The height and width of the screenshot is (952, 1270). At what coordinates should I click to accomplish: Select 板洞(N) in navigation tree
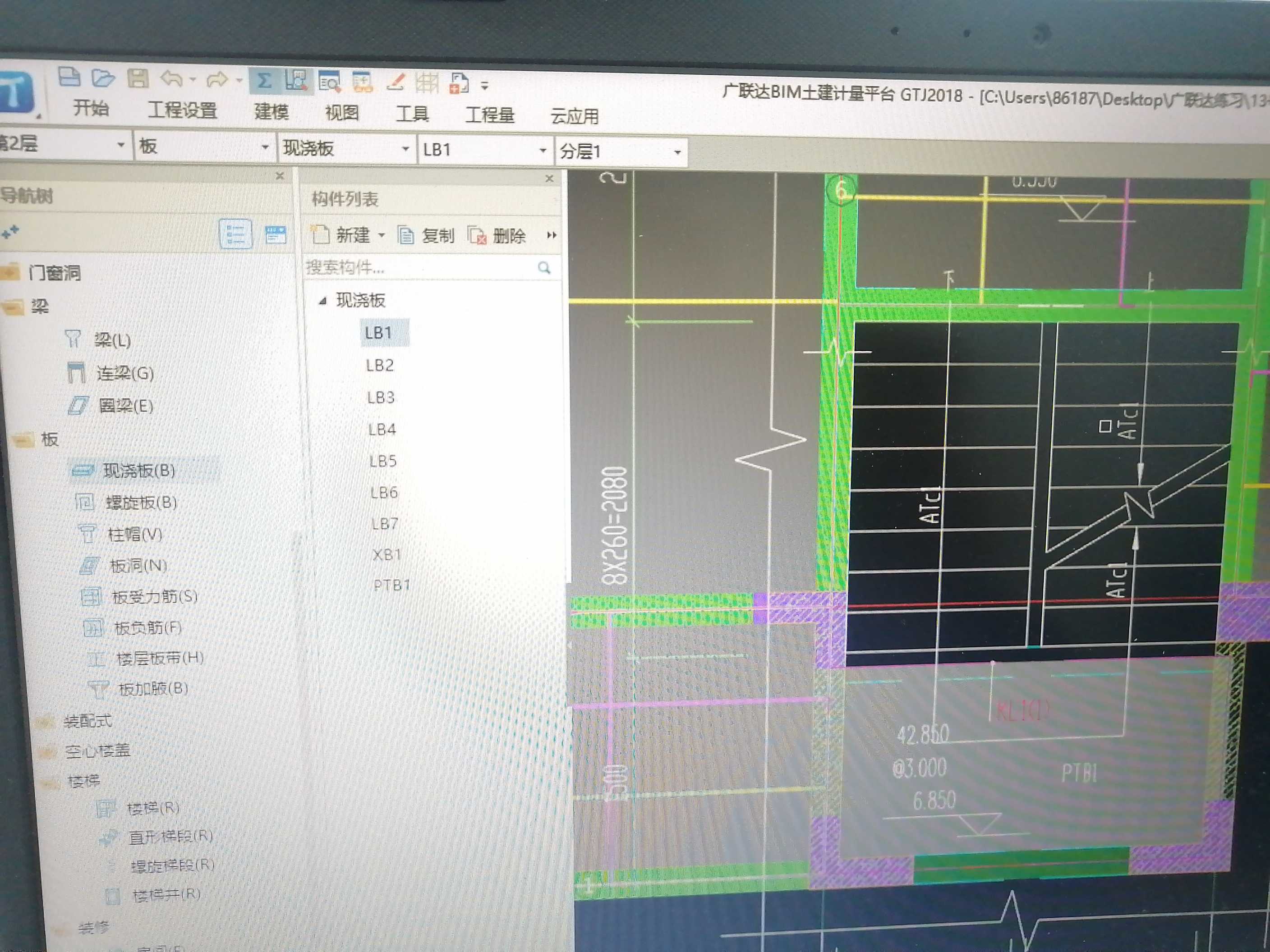[x=138, y=566]
